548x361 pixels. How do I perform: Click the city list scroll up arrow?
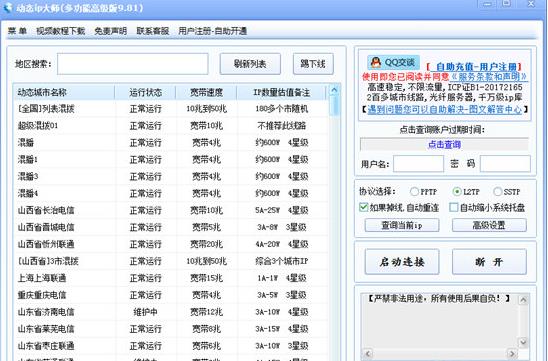click(334, 90)
